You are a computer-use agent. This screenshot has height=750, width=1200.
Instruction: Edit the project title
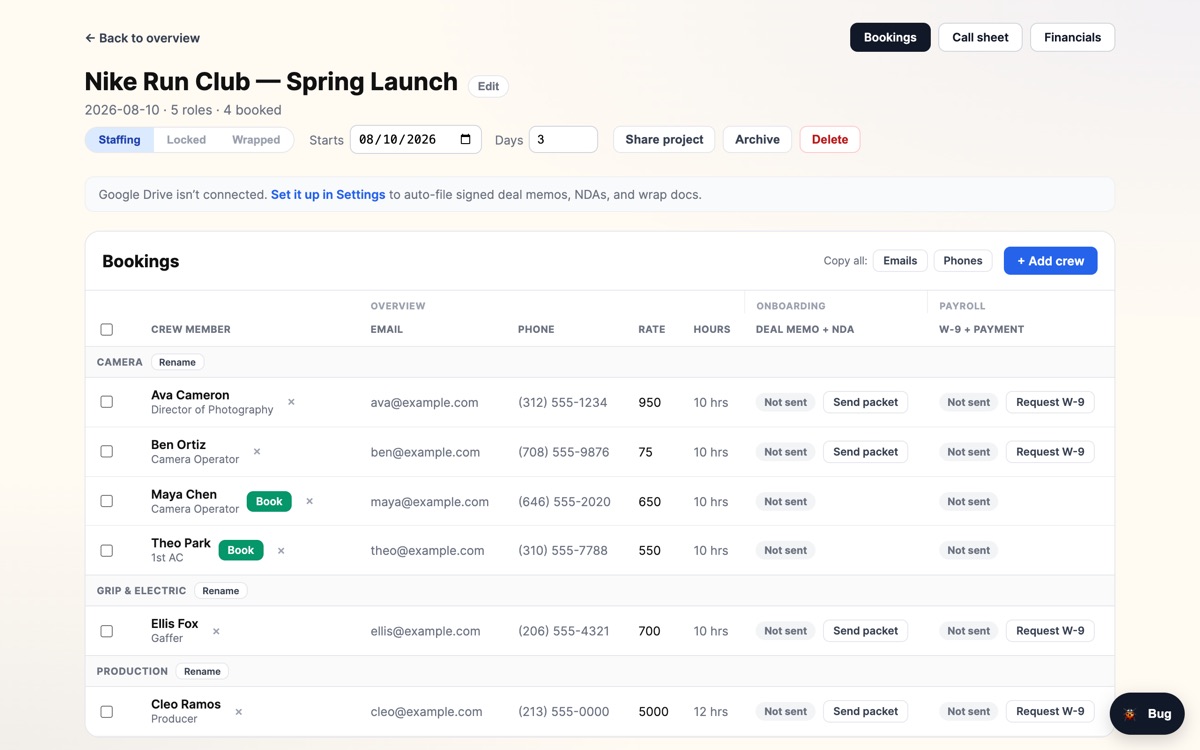(x=488, y=86)
